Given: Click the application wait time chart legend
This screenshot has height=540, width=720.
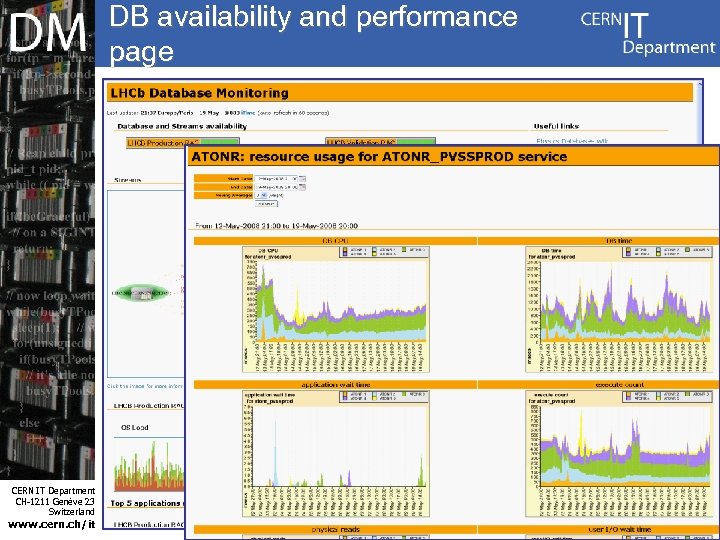Looking at the screenshot, I should [384, 396].
